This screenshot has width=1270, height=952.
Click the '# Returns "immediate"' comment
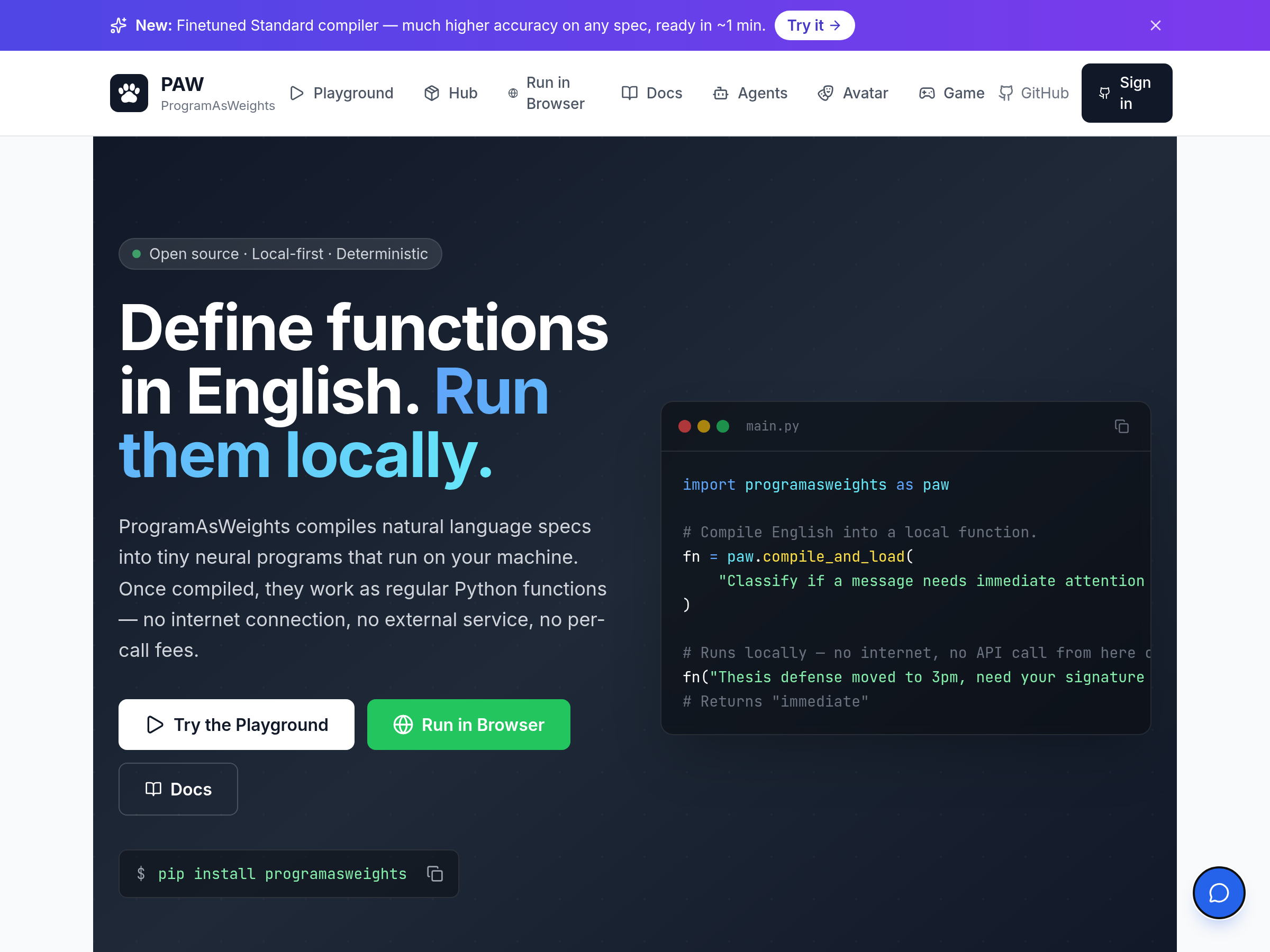(775, 701)
